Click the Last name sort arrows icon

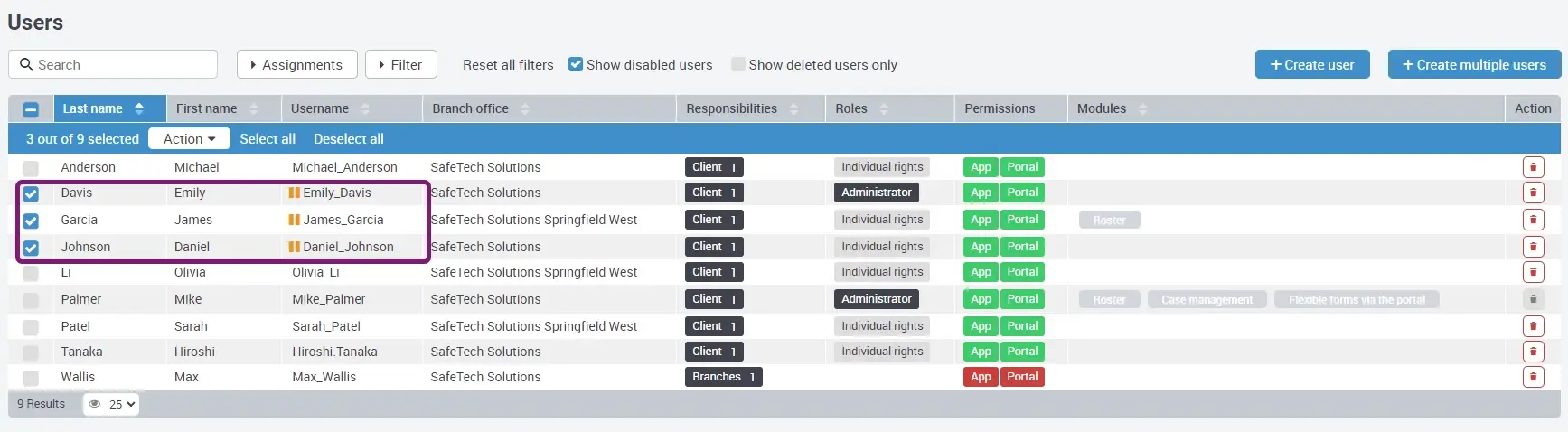pos(139,108)
